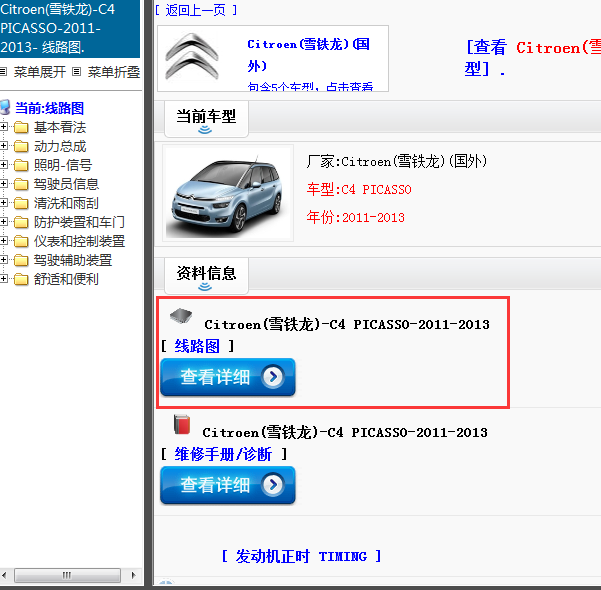This screenshot has width=601, height=590.
Task: Click 查看详细 button under 维修手册/诊断
Action: (228, 485)
